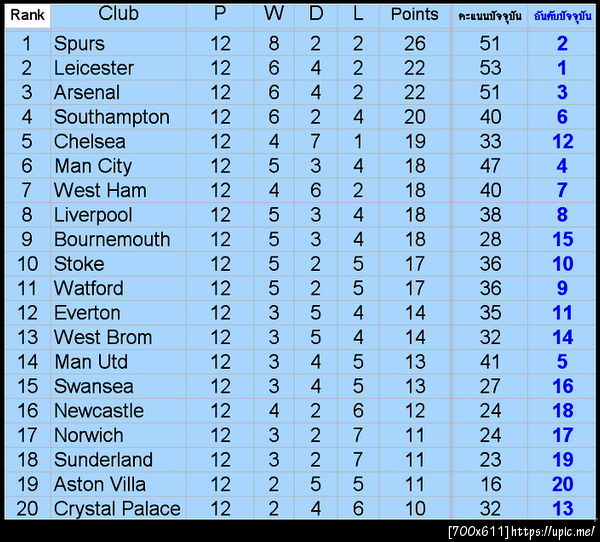
Task: Click the Crystal Palace club name
Action: pos(117,508)
